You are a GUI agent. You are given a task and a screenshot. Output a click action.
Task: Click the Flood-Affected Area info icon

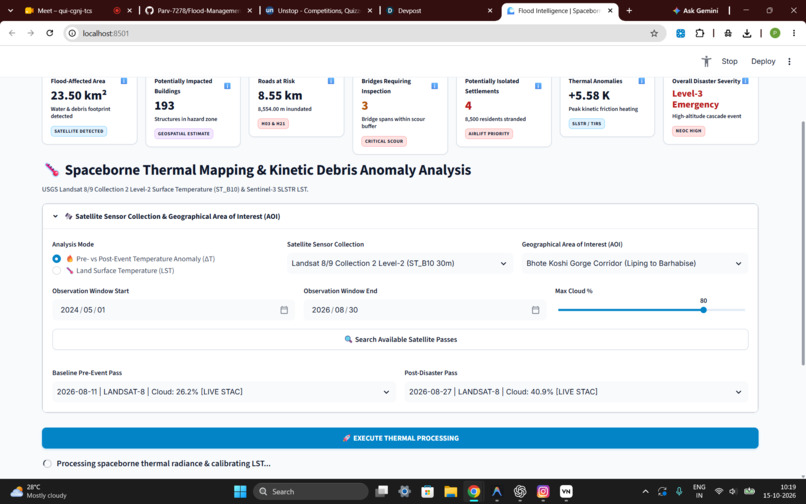point(124,81)
